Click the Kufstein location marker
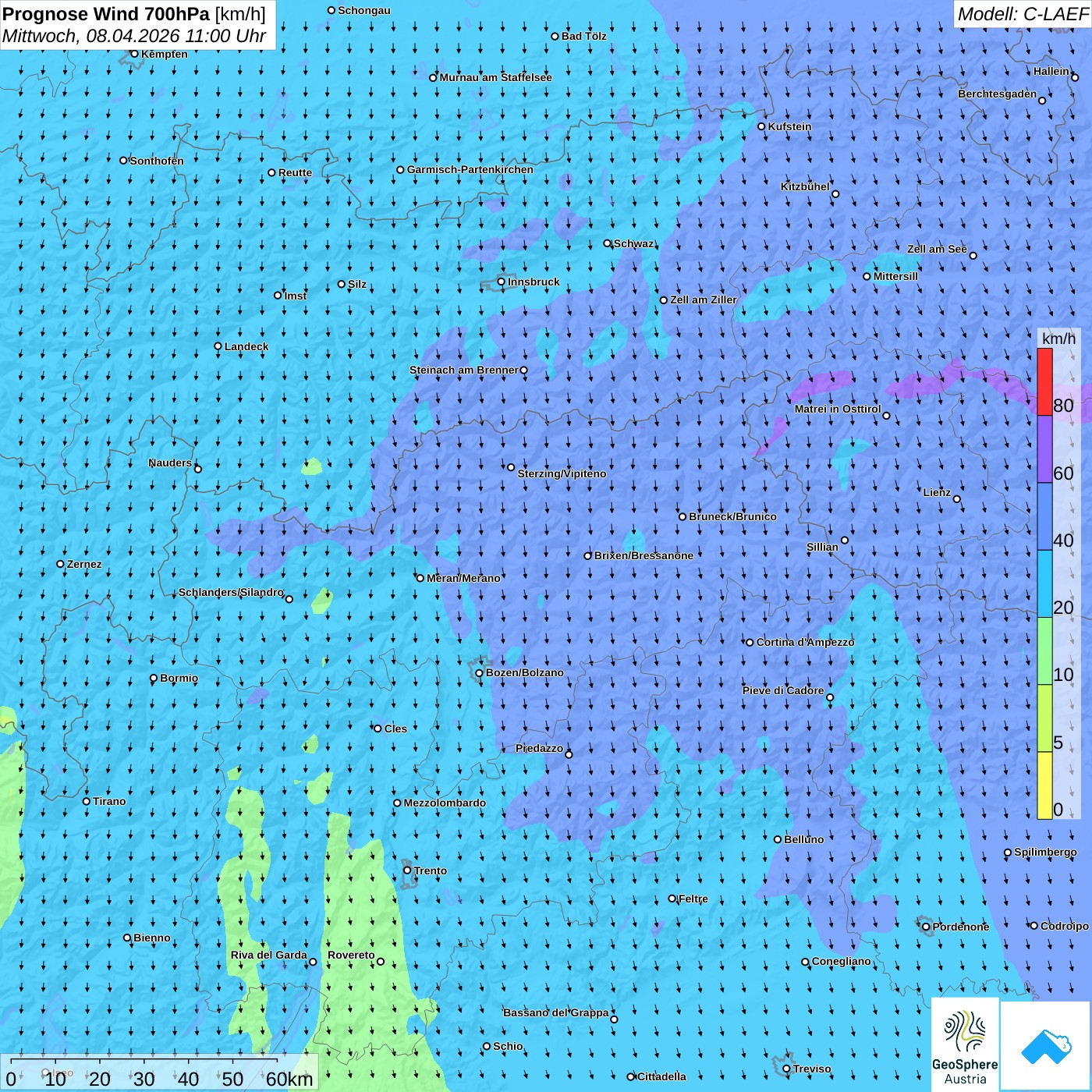Viewport: 1092px width, 1092px height. pos(762,126)
